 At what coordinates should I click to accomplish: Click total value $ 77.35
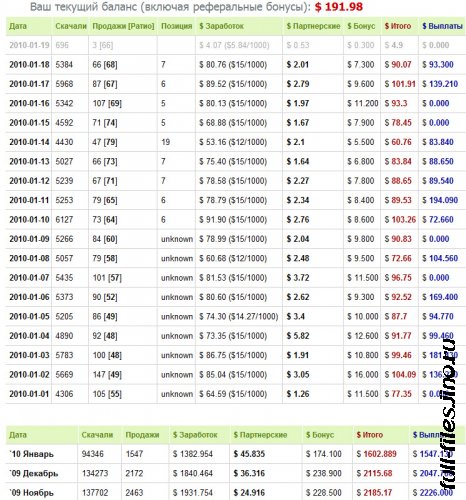point(398,393)
